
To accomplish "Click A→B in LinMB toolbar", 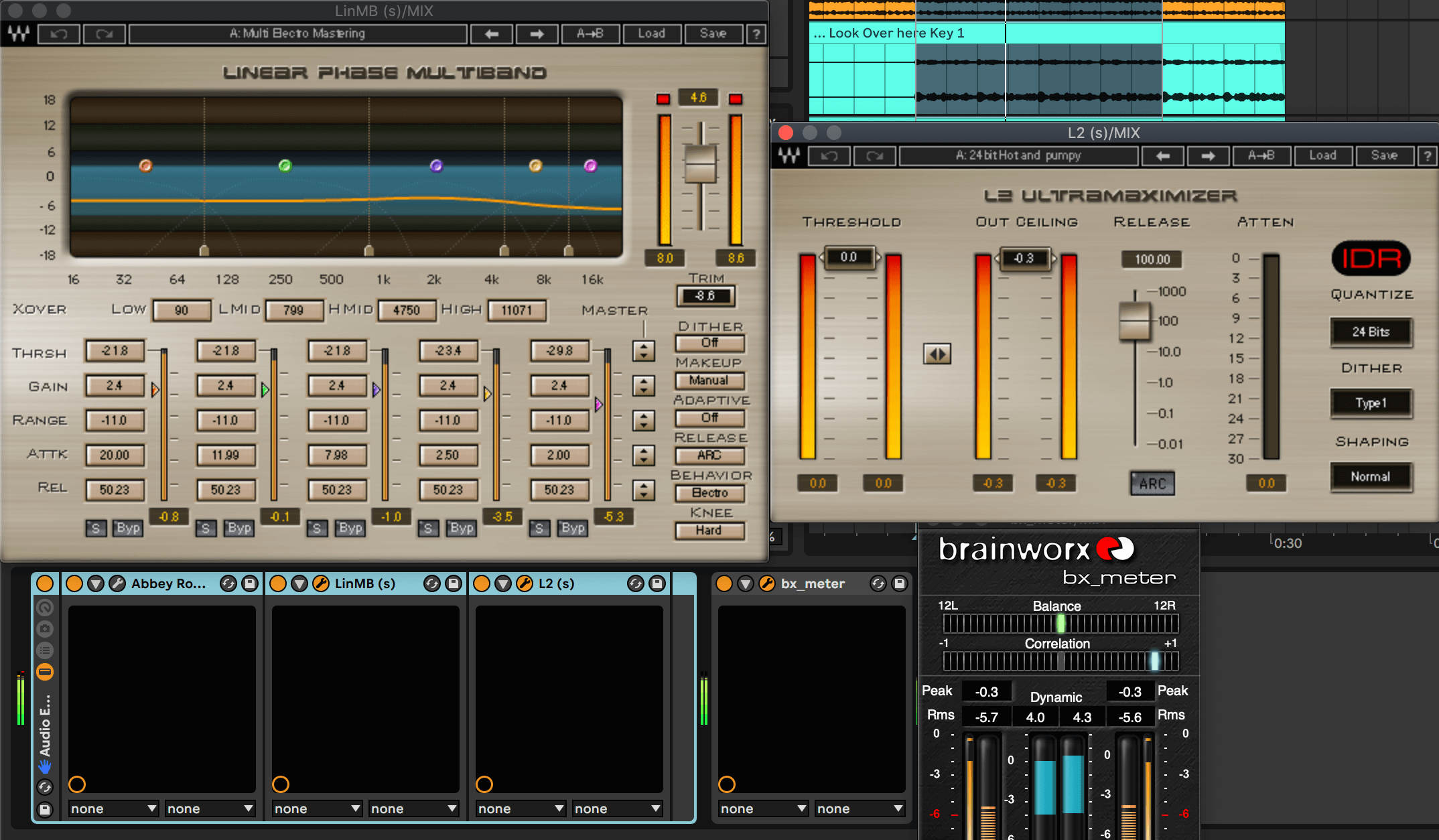I will [x=590, y=33].
